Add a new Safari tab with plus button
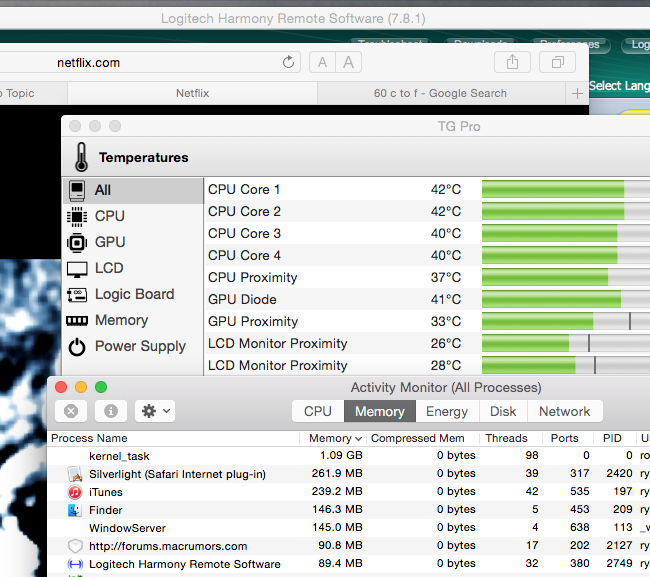Screen dimensions: 650x577 [x=577, y=94]
